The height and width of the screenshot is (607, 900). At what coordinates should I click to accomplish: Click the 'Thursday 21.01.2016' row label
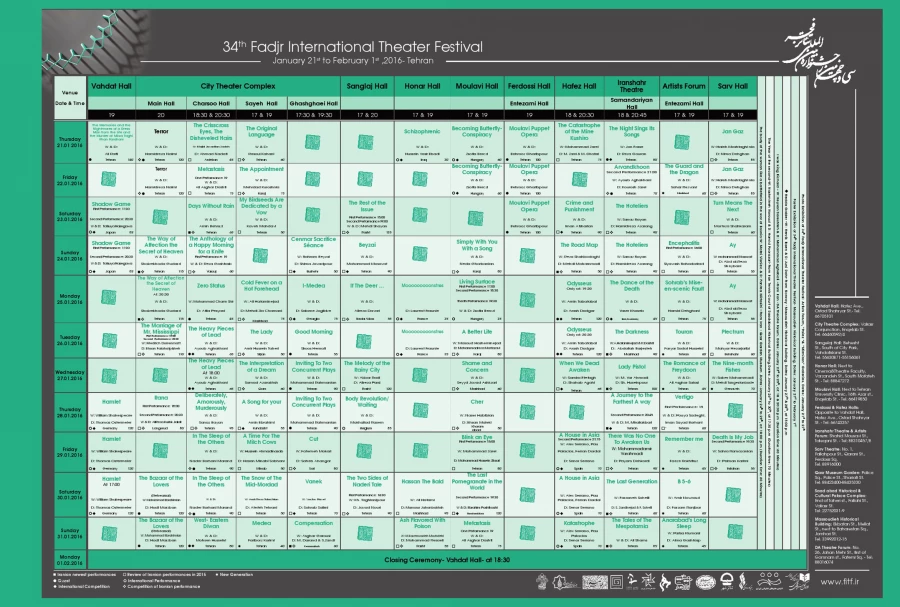click(70, 142)
